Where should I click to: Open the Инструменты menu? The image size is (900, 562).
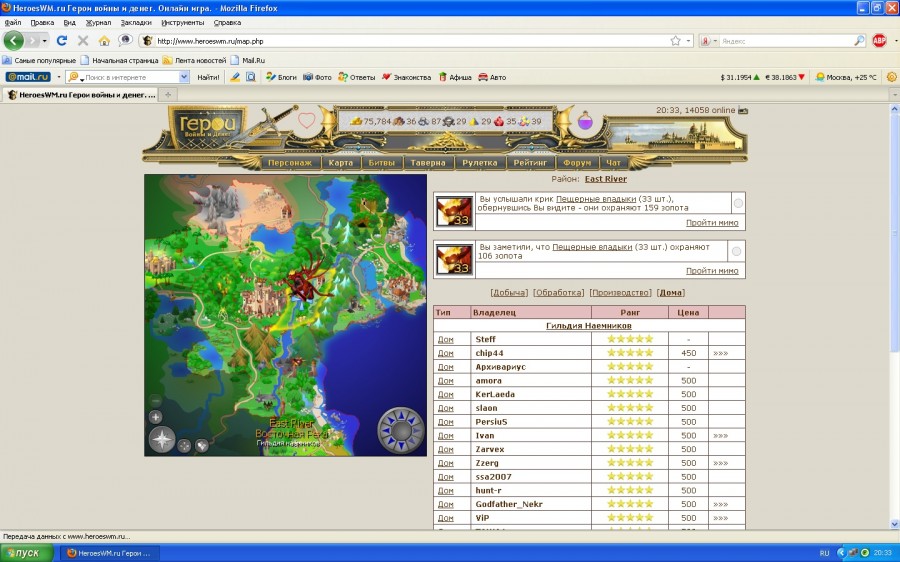183,22
